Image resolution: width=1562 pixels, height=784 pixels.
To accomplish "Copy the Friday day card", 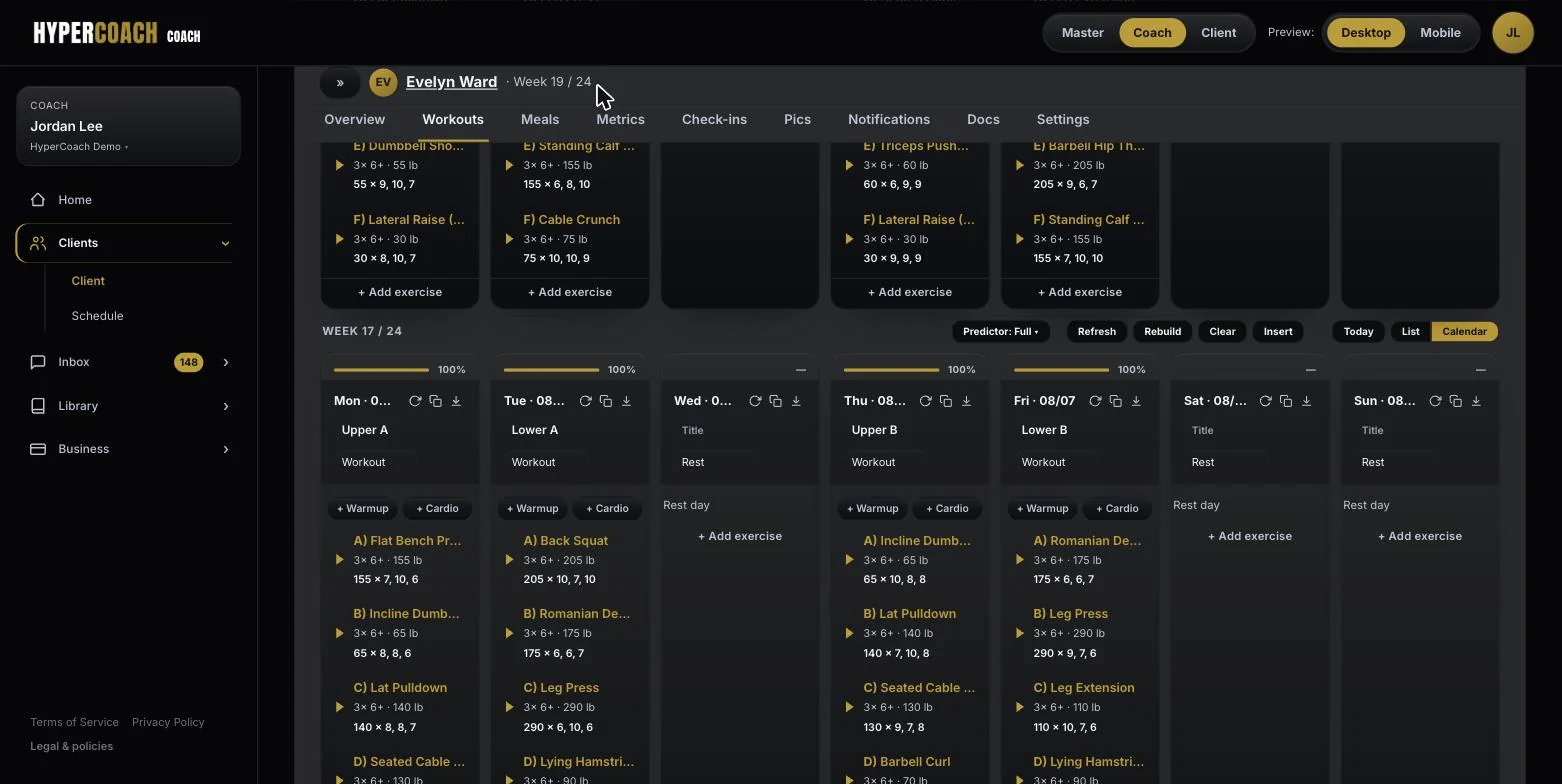I will [1116, 401].
